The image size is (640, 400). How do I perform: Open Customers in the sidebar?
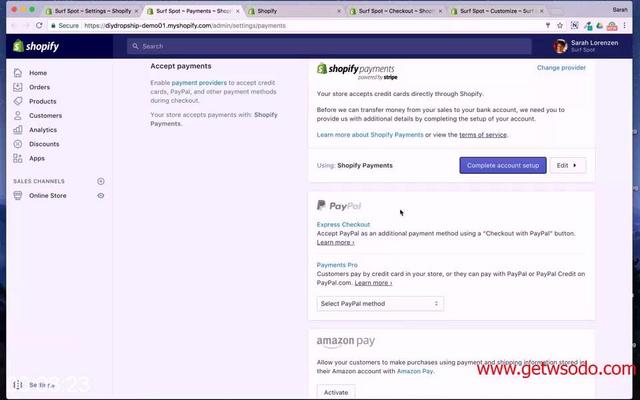point(45,116)
